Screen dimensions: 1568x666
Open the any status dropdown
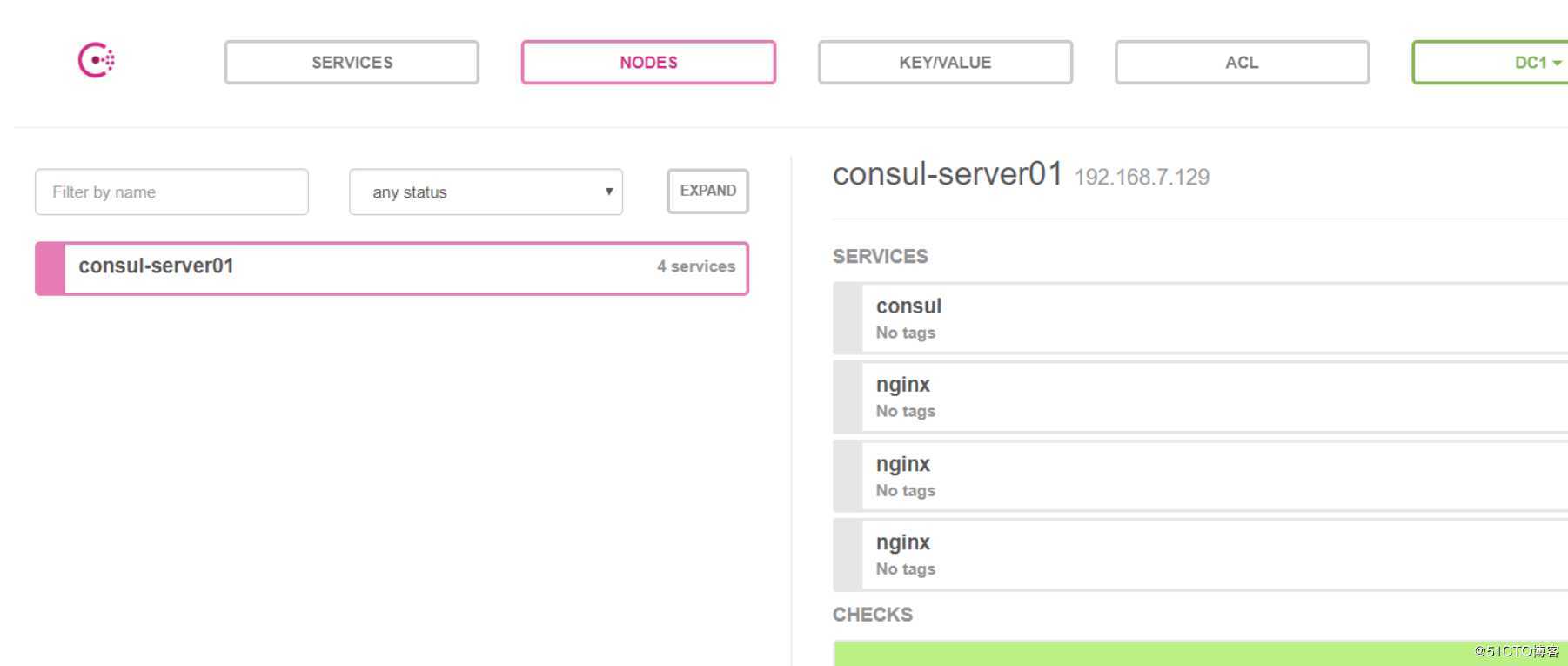click(x=486, y=192)
